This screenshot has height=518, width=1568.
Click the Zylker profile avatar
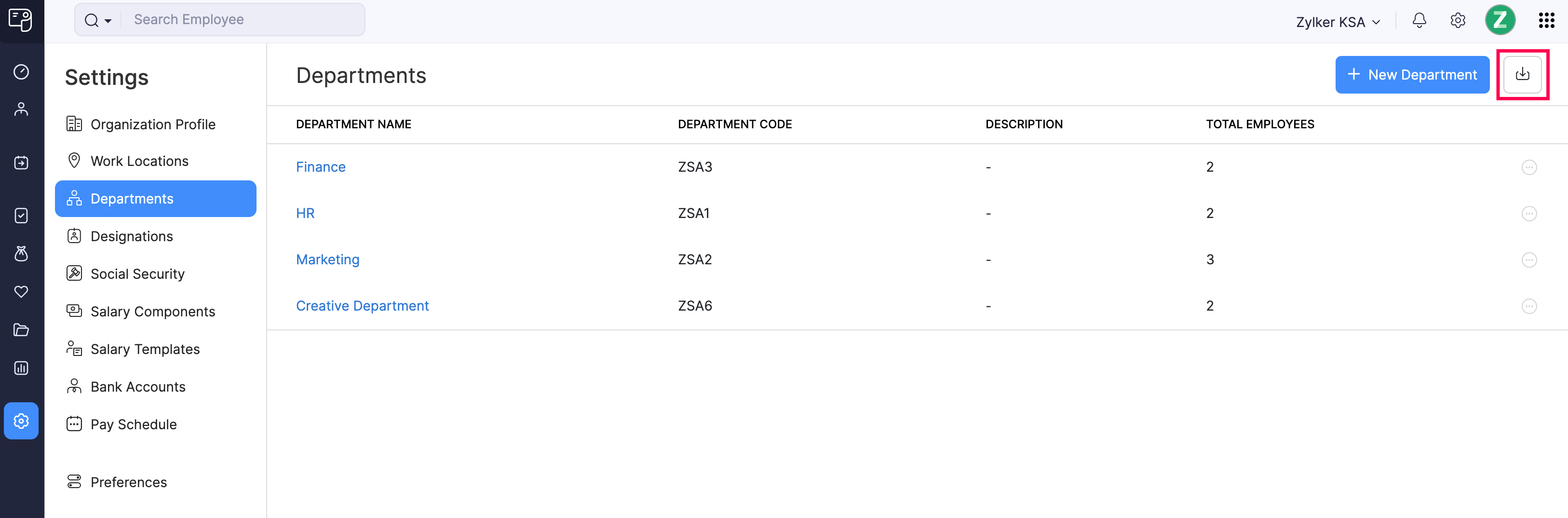coord(1500,20)
